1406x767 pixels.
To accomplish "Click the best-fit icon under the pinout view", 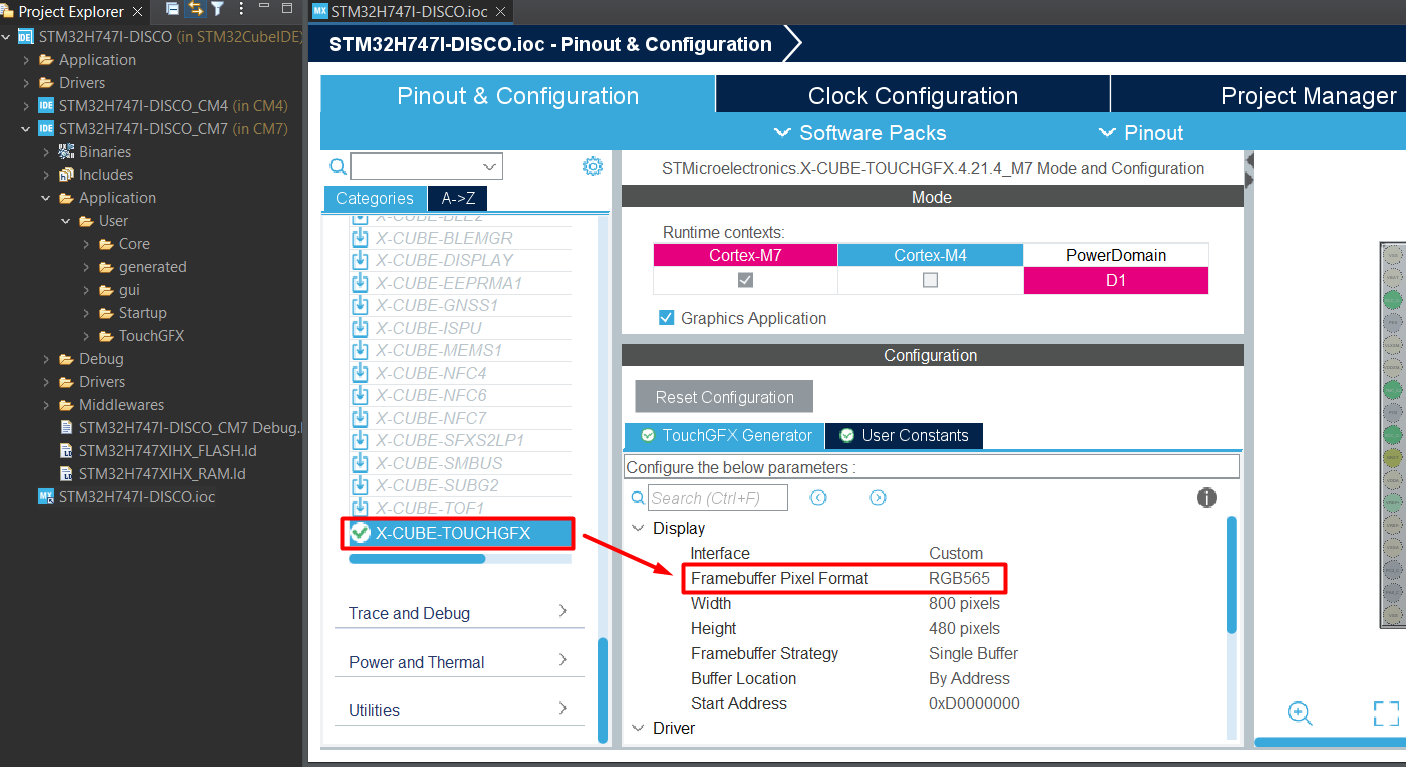I will point(1386,713).
